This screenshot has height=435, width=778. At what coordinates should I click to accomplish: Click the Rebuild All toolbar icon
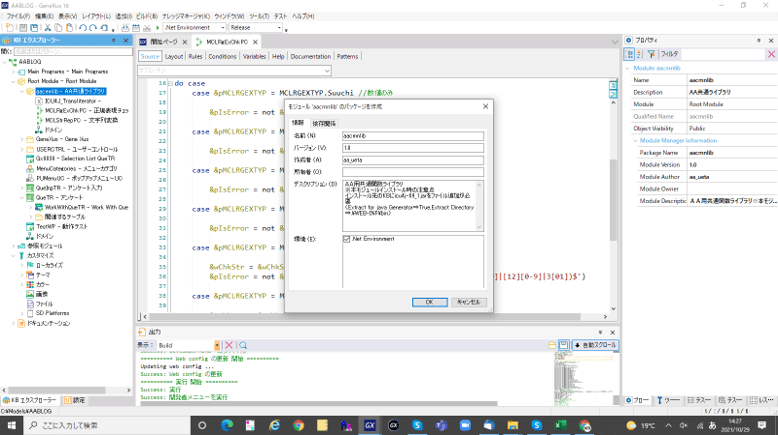click(135, 28)
